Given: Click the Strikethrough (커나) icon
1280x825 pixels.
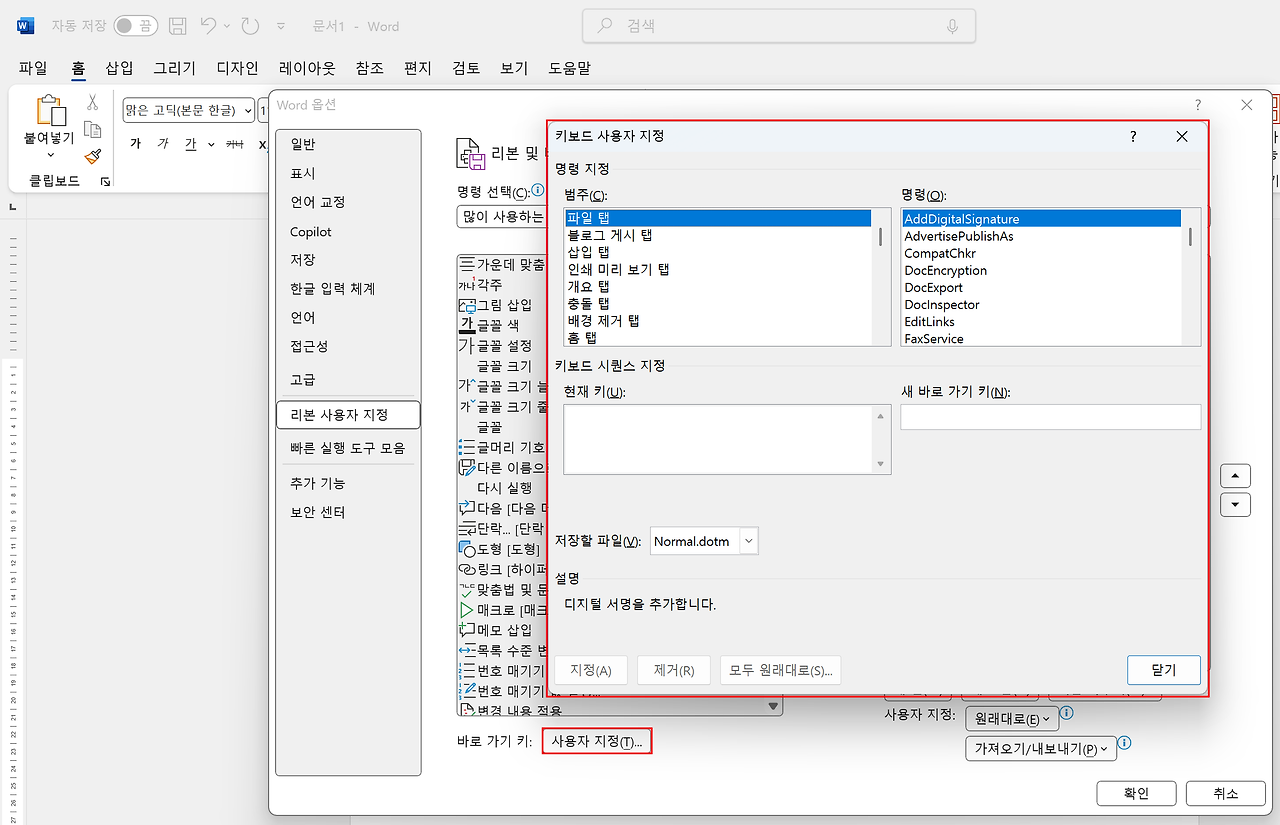Looking at the screenshot, I should click(235, 144).
